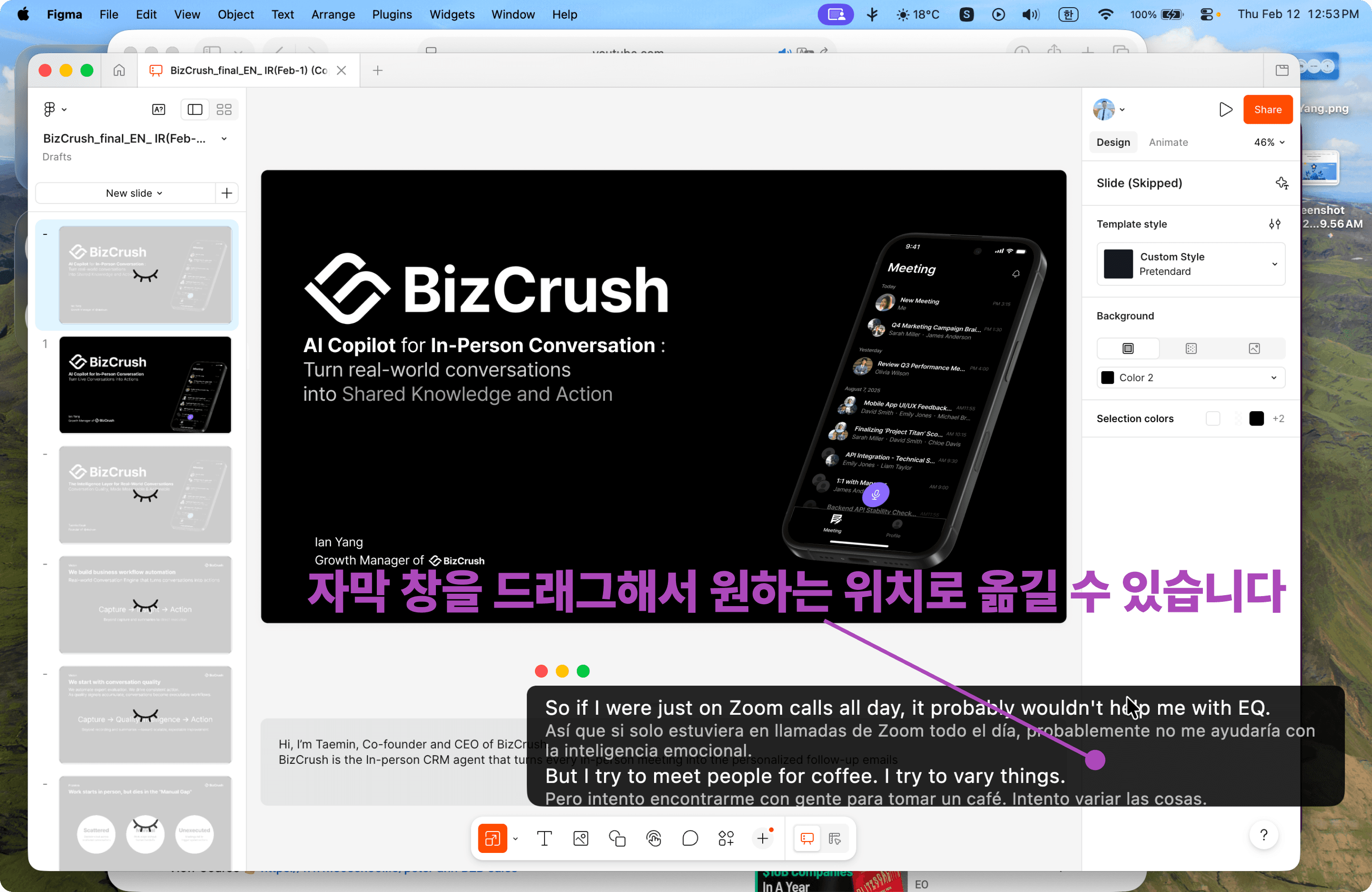Click the black selection color swatch
This screenshot has height=892, width=1372.
1256,419
